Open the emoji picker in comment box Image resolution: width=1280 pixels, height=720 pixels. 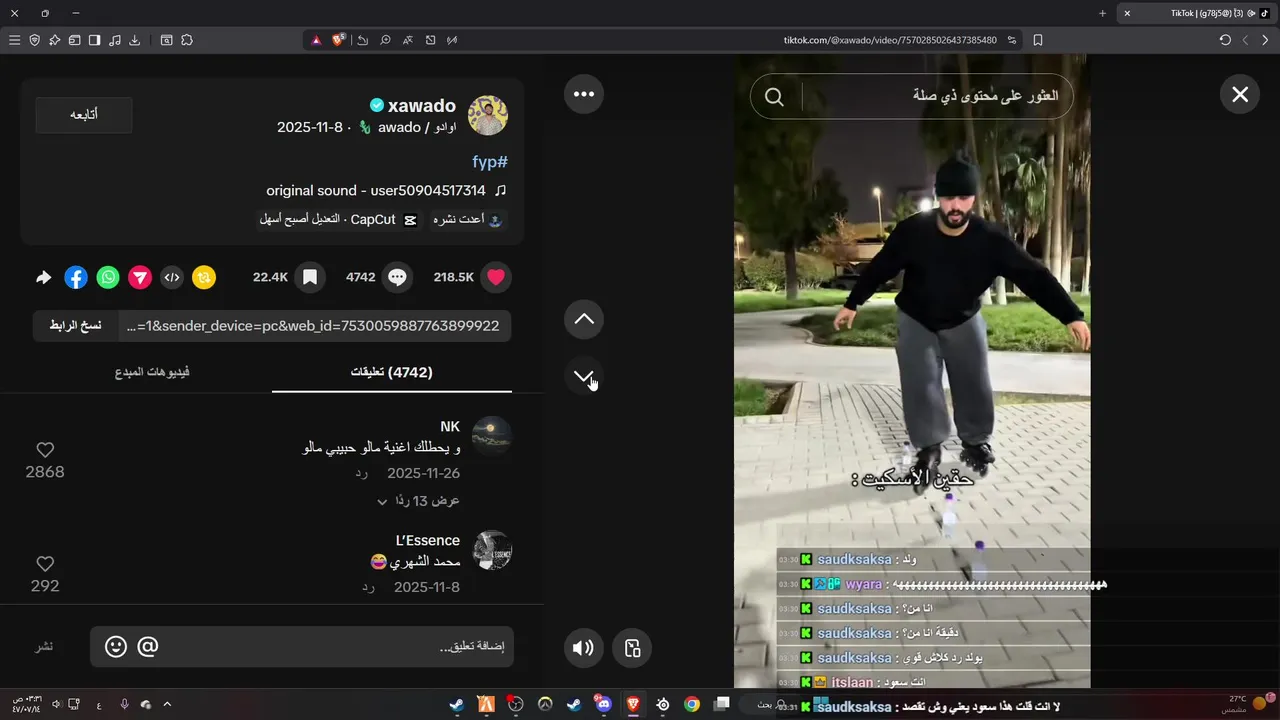pos(116,647)
